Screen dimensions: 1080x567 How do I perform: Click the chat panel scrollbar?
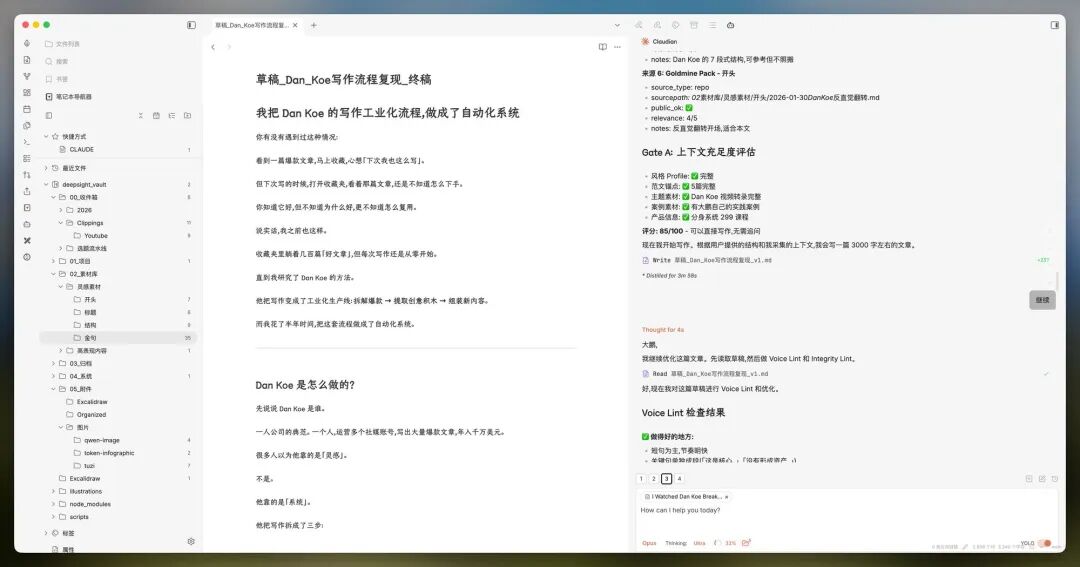[1058, 280]
